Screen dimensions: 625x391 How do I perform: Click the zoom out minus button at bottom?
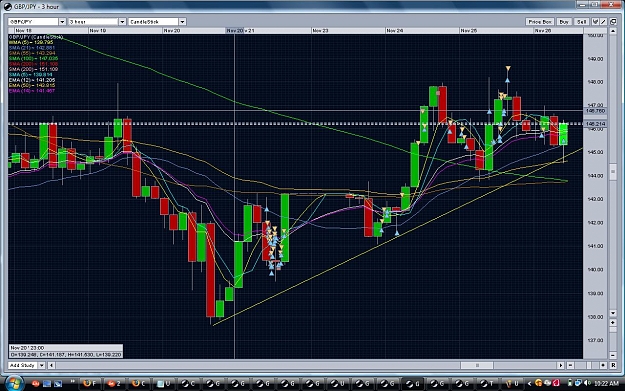click(571, 365)
